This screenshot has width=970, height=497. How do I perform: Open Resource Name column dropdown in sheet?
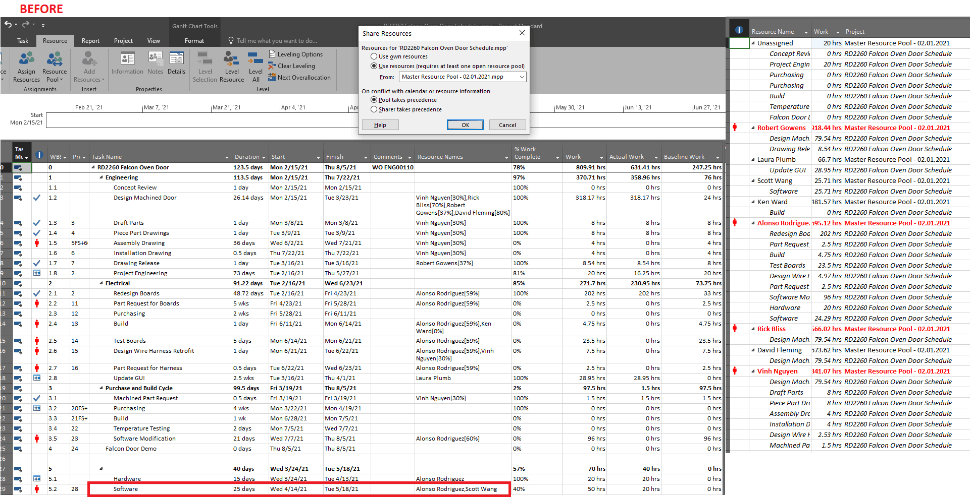coord(805,32)
